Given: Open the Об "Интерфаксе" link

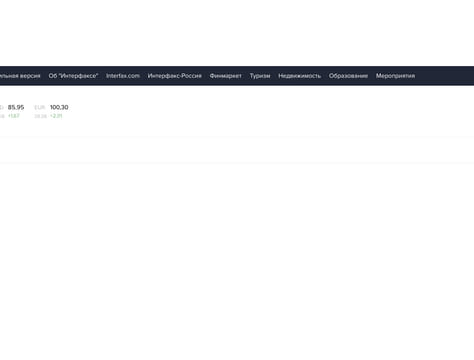Looking at the screenshot, I should (73, 76).
